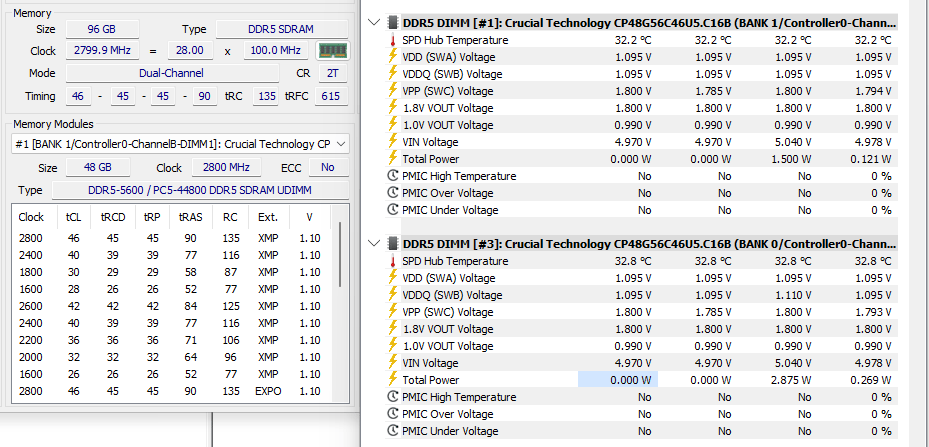Viewport: 929px width, 447px height.
Task: Click DIMM #3 PMIC Under Voltage row label
Action: coord(450,431)
